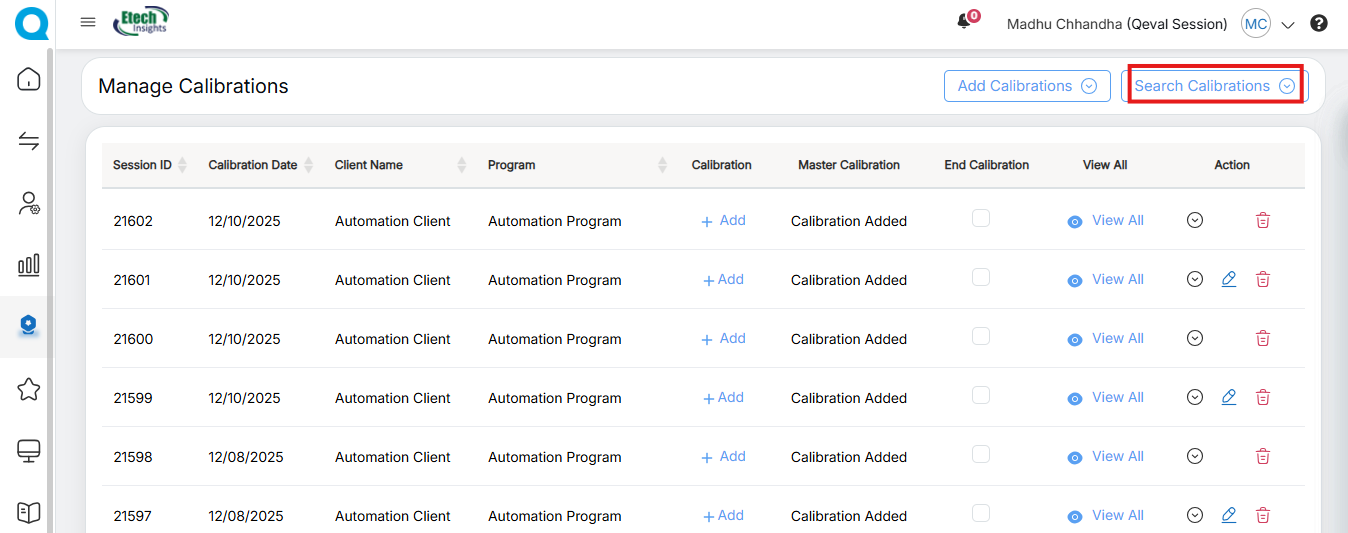Screen dimensions: 1348x533
Task: Open the user profile dropdown chevron
Action: tap(1288, 24)
